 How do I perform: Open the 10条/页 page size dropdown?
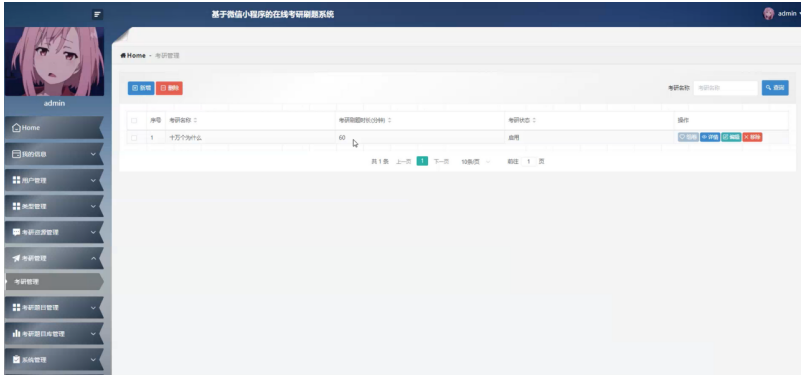click(x=475, y=162)
